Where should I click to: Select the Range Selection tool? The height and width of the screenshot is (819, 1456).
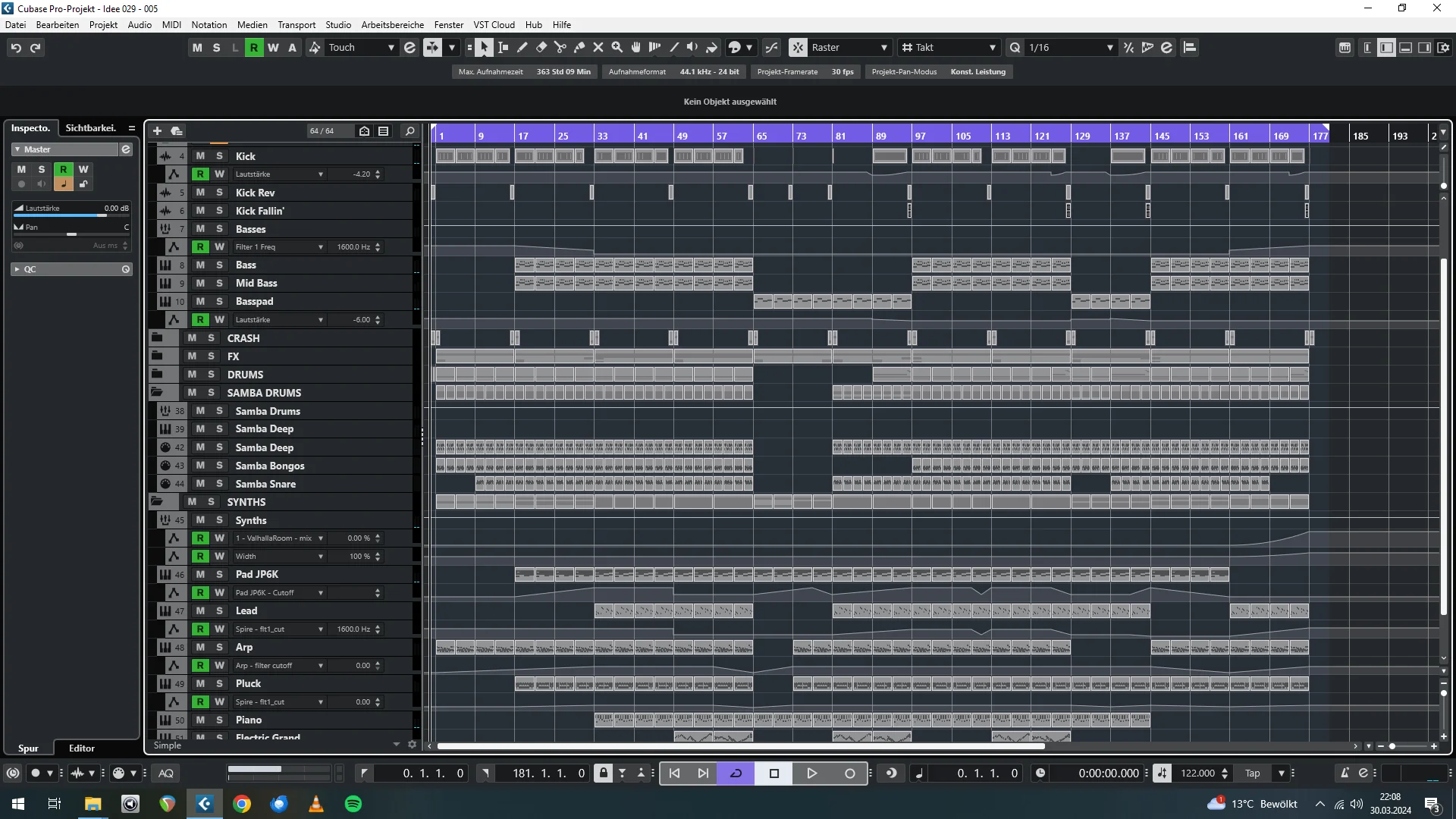pyautogui.click(x=504, y=47)
